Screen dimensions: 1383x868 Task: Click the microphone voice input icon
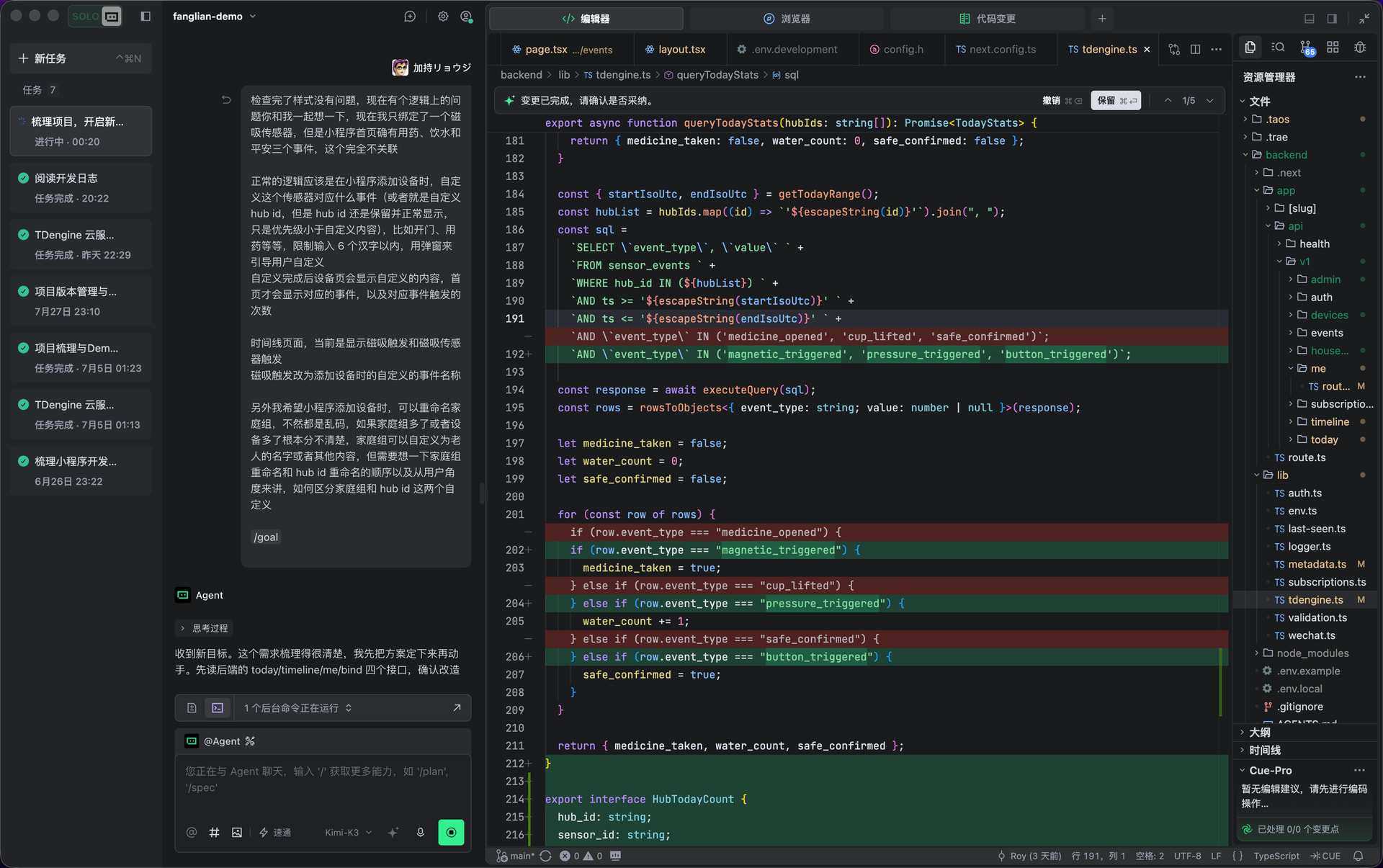(421, 832)
